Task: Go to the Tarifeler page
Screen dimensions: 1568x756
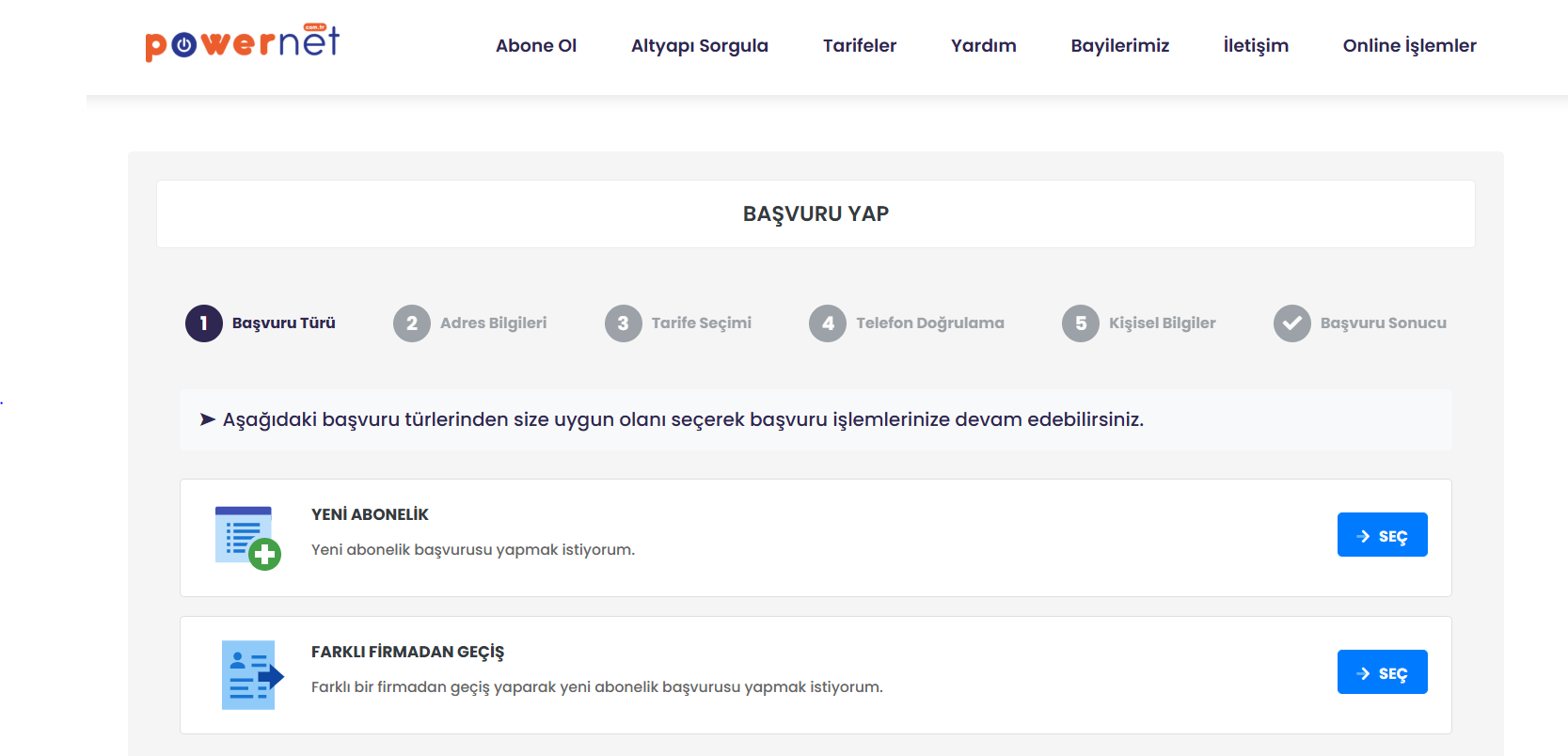Action: pos(859,46)
